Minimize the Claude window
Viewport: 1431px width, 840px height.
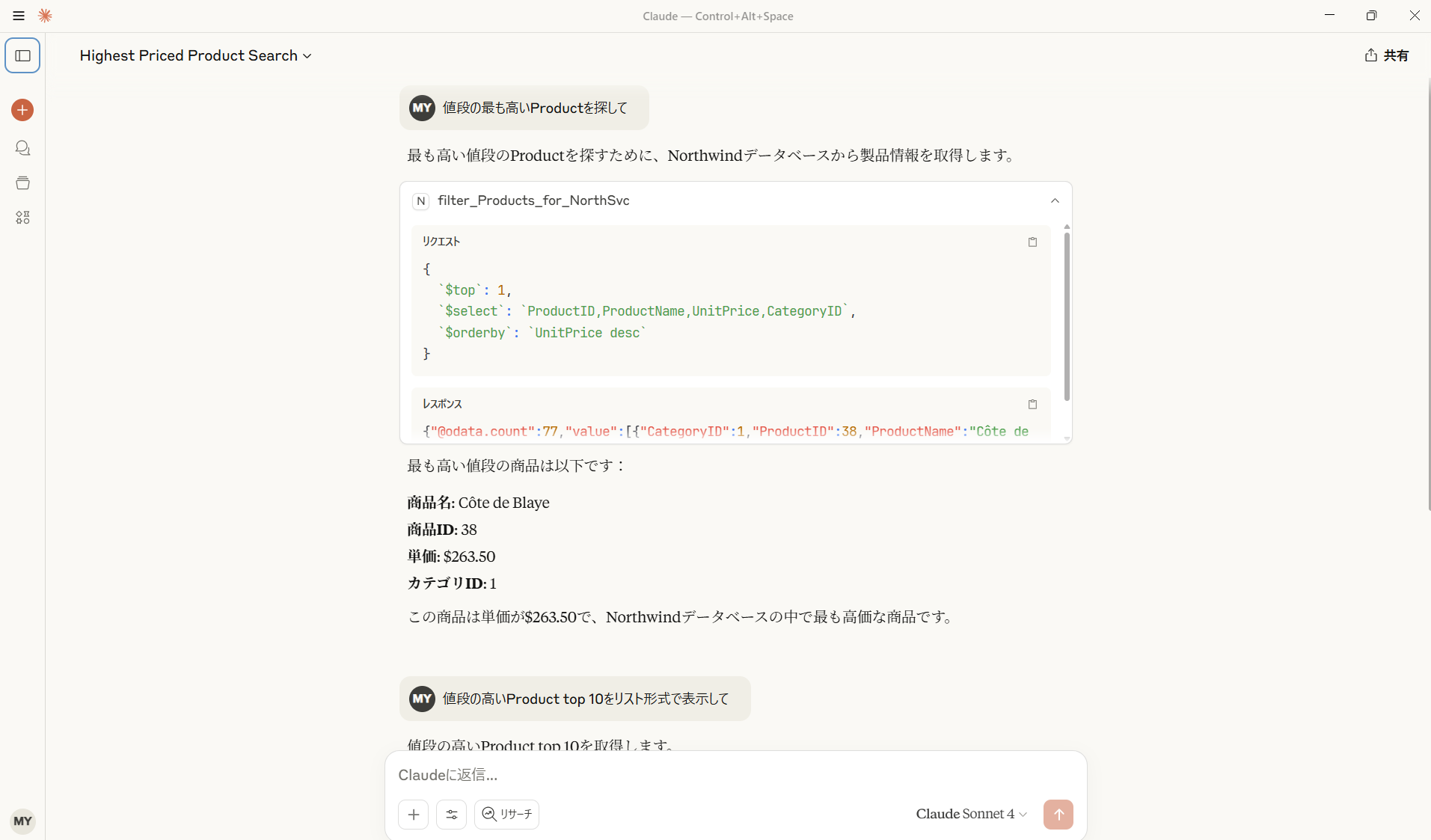click(x=1329, y=16)
